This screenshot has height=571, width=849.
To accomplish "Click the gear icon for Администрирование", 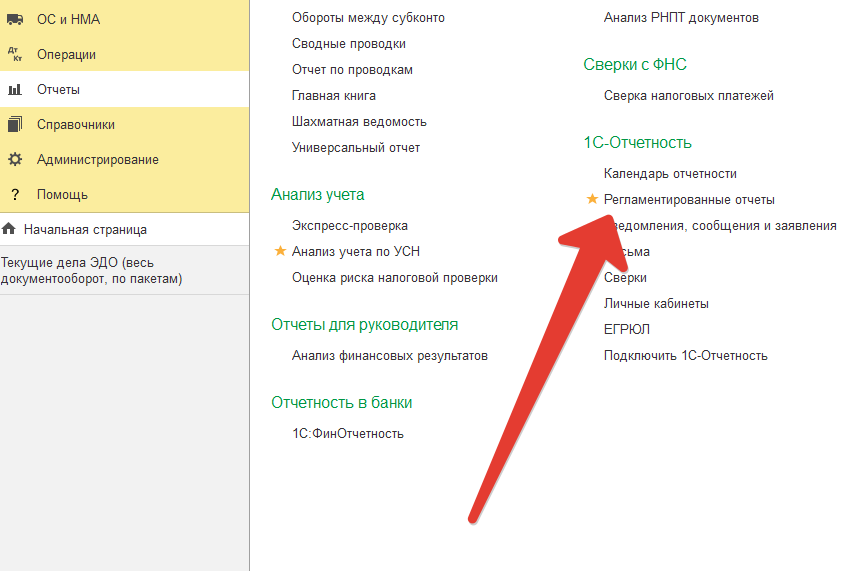I will [15, 160].
